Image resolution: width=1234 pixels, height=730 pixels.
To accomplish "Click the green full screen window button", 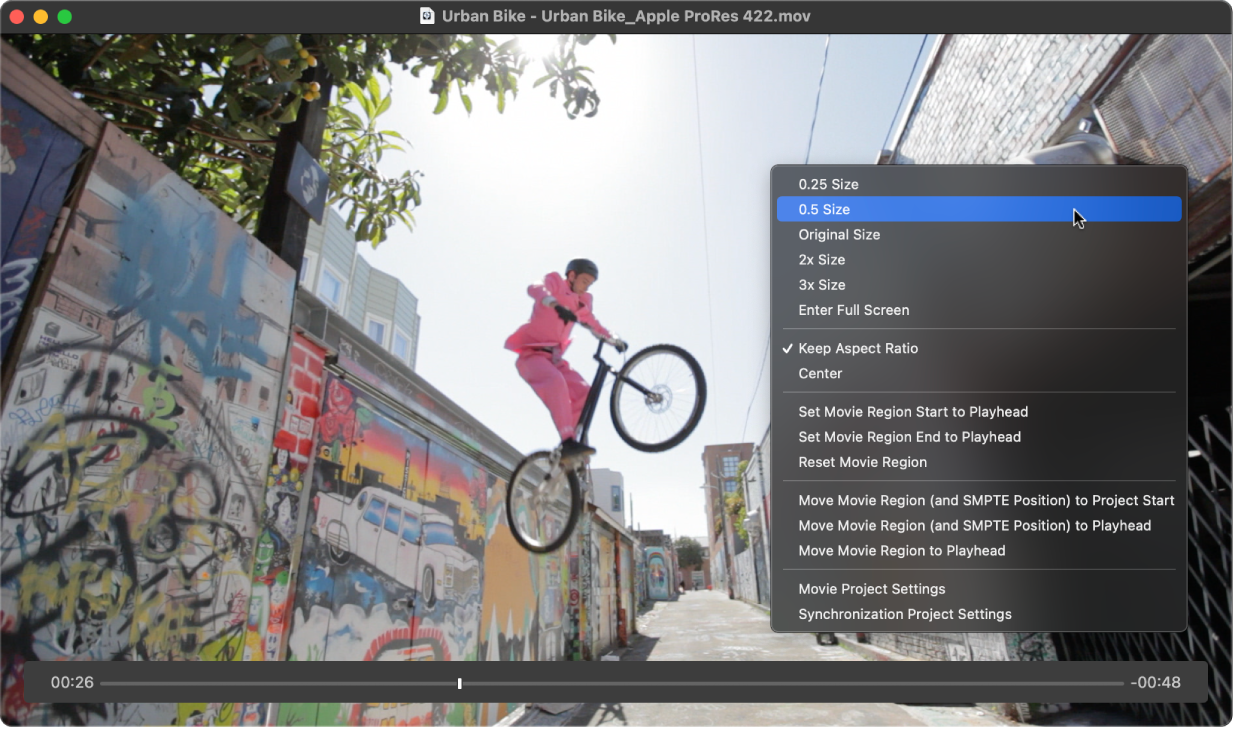I will coord(65,16).
